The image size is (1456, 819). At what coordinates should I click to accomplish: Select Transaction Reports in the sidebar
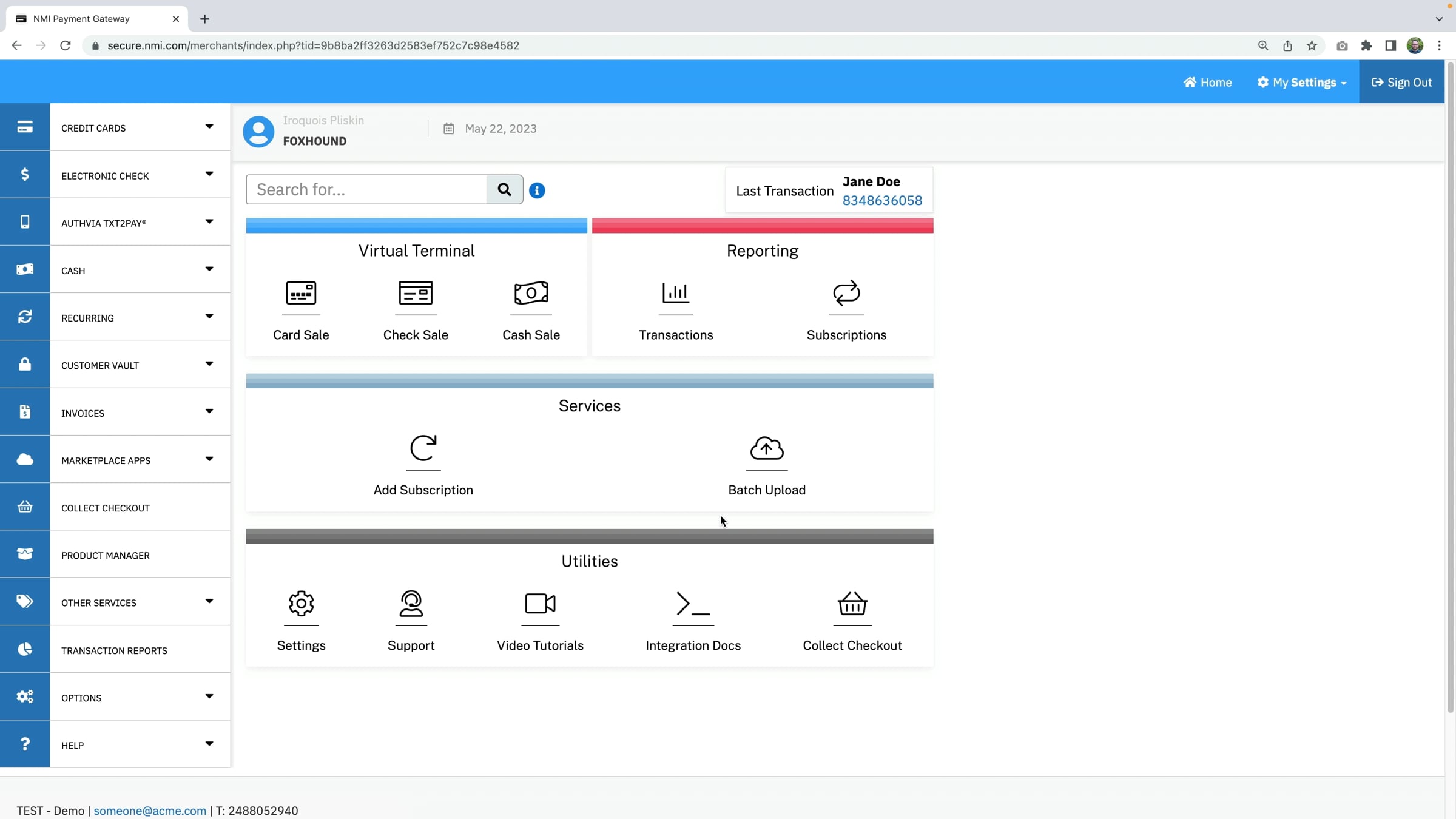tap(114, 650)
